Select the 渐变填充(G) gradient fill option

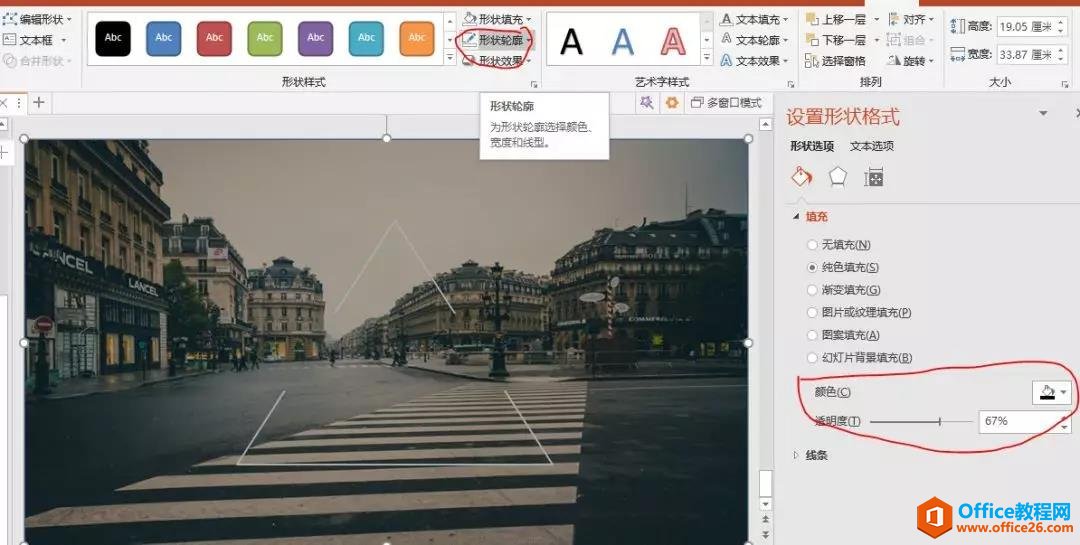click(812, 290)
